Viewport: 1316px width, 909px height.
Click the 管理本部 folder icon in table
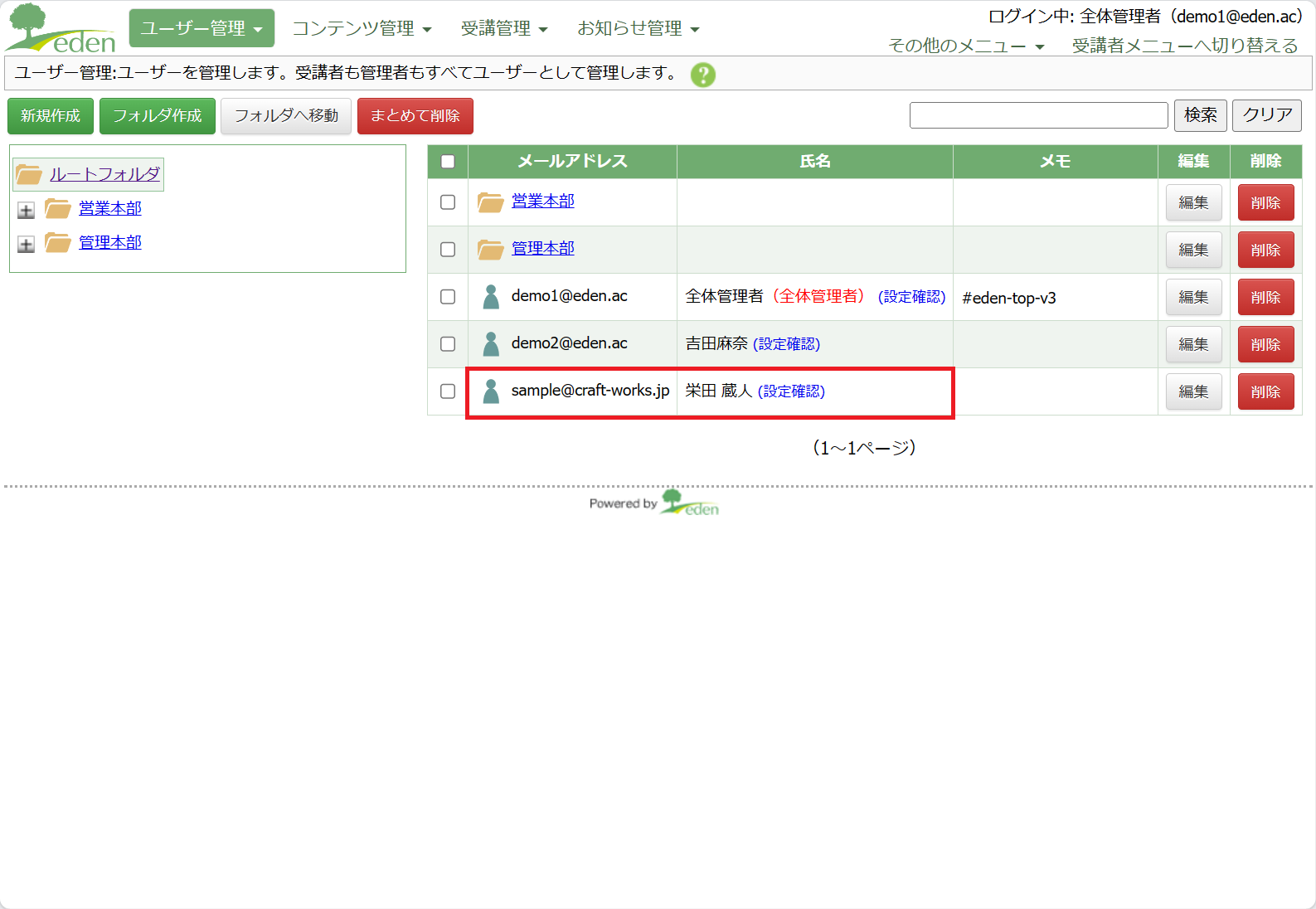coord(490,249)
